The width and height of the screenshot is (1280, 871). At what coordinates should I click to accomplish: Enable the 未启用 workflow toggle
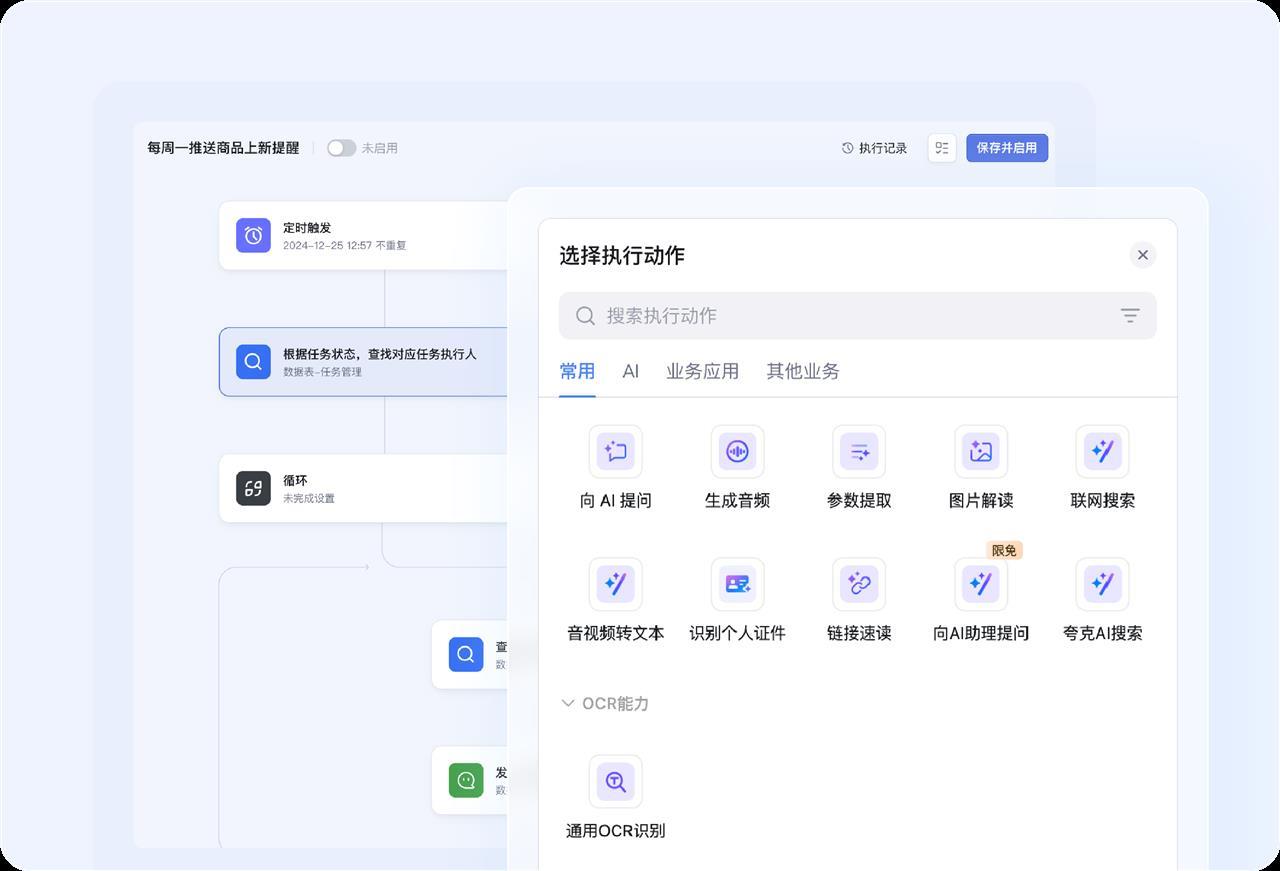click(x=341, y=147)
